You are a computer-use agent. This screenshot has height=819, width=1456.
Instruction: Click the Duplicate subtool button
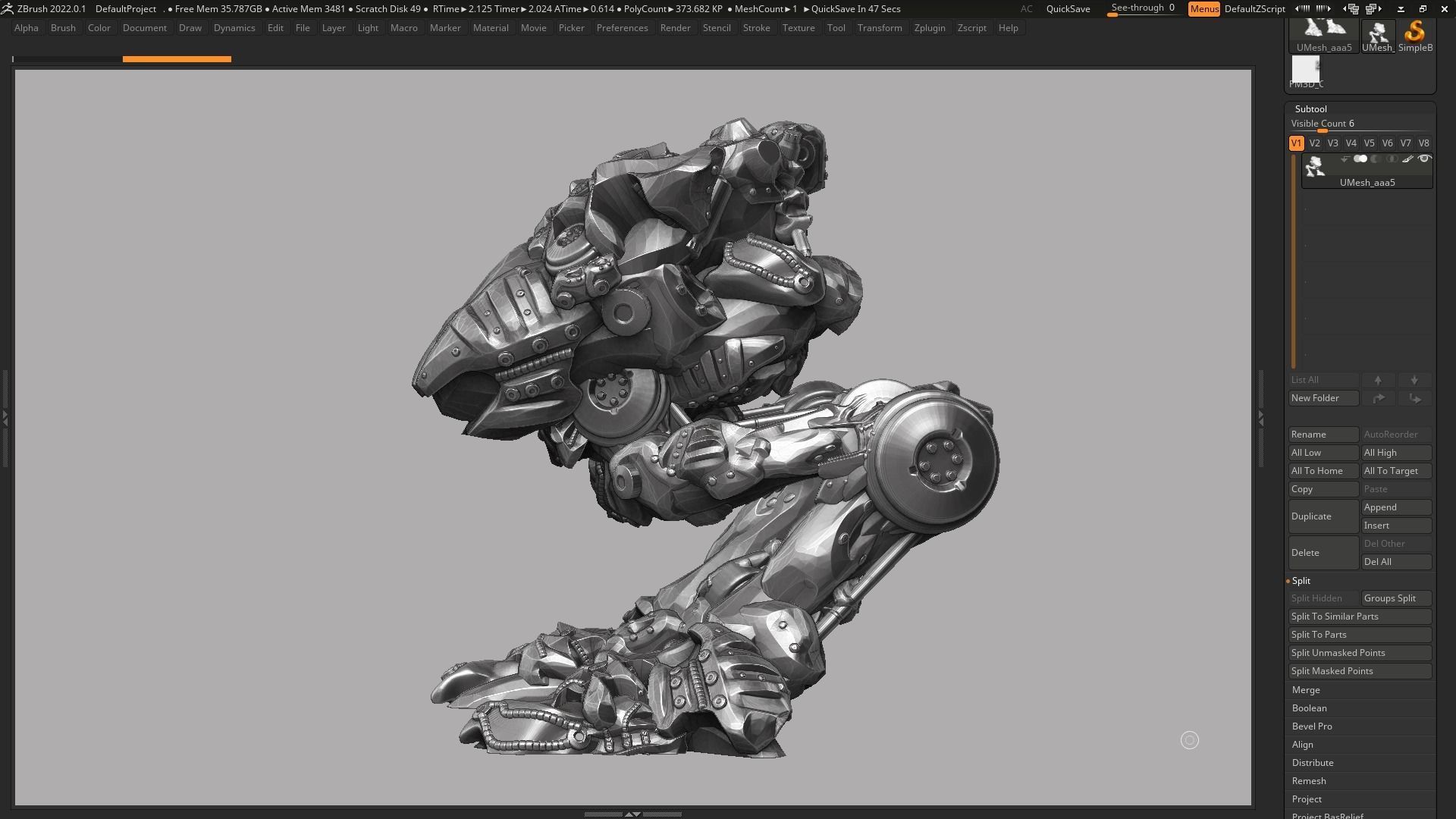coord(1323,516)
